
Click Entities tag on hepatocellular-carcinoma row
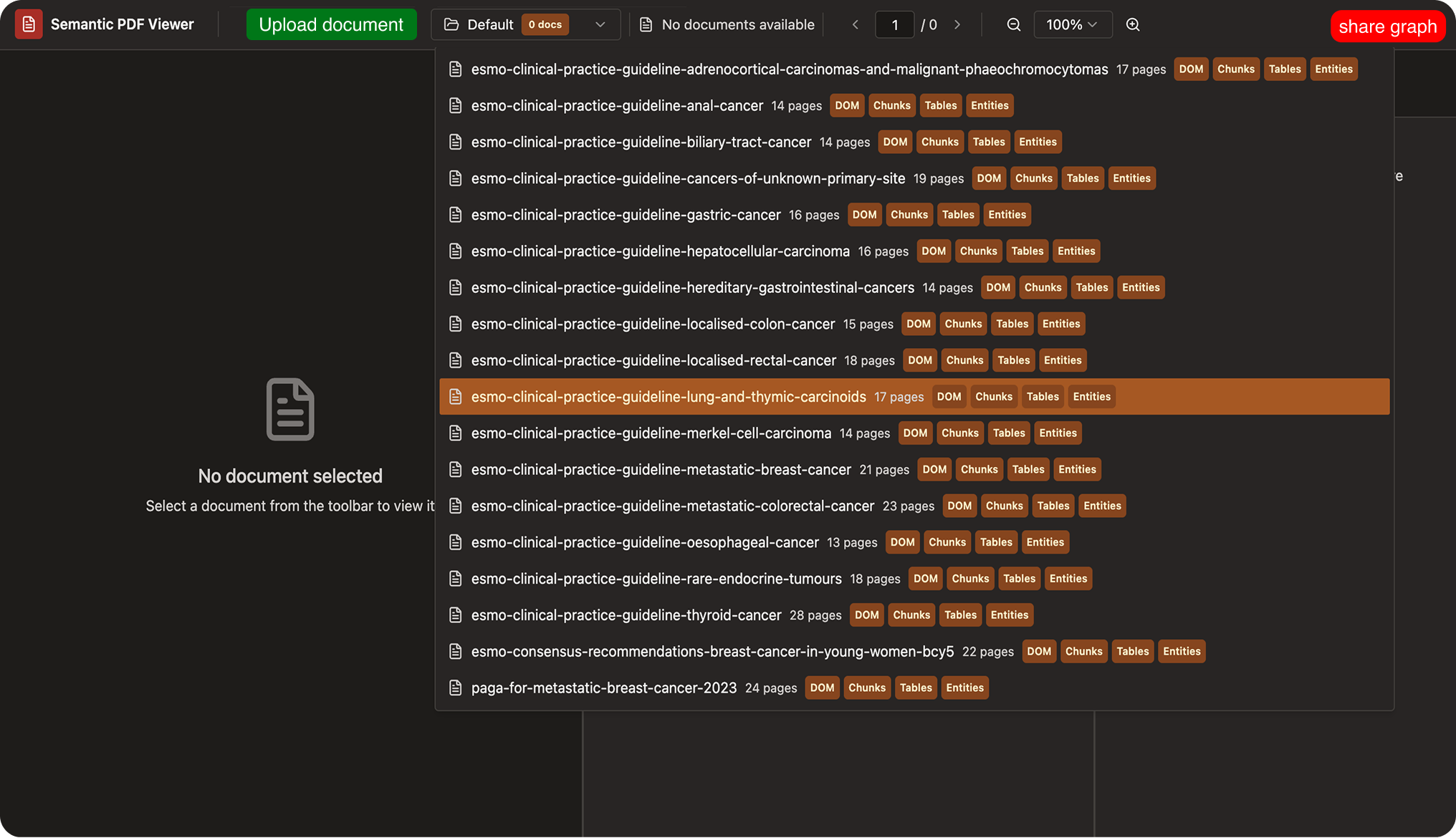click(x=1076, y=251)
